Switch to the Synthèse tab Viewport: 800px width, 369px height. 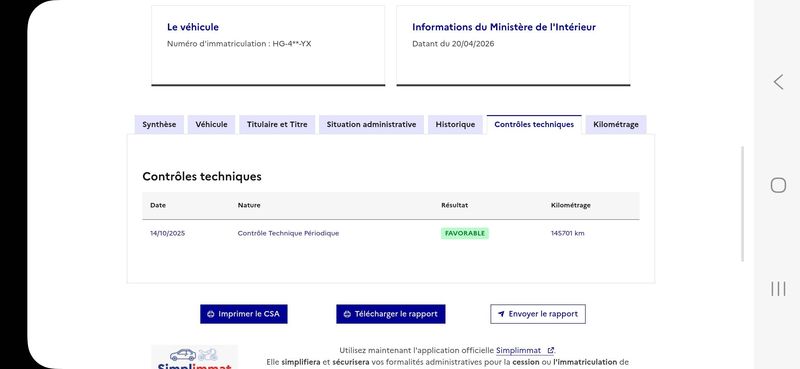click(159, 125)
